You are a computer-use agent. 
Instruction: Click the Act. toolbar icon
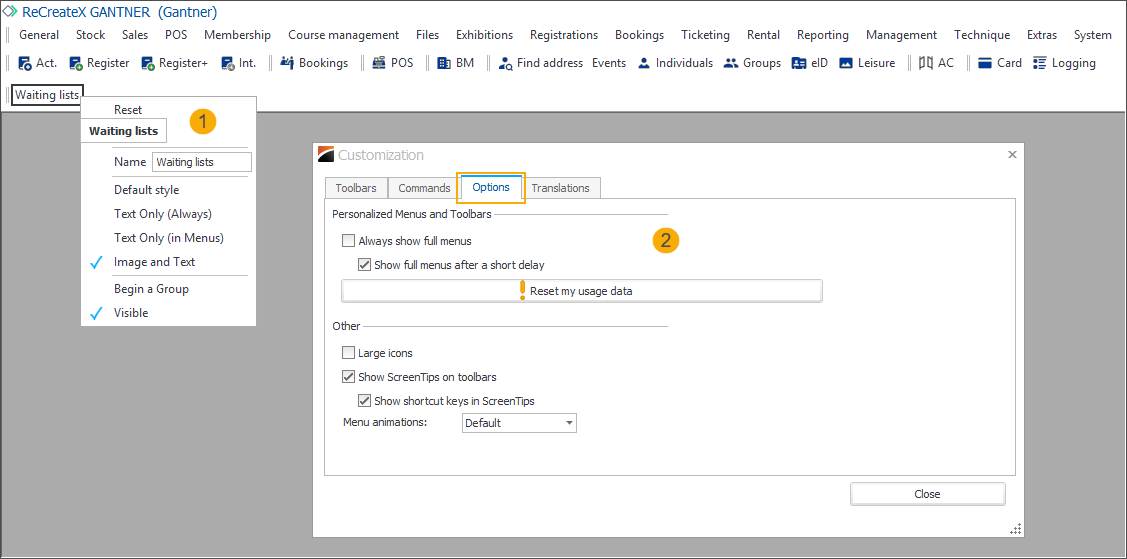click(x=24, y=63)
